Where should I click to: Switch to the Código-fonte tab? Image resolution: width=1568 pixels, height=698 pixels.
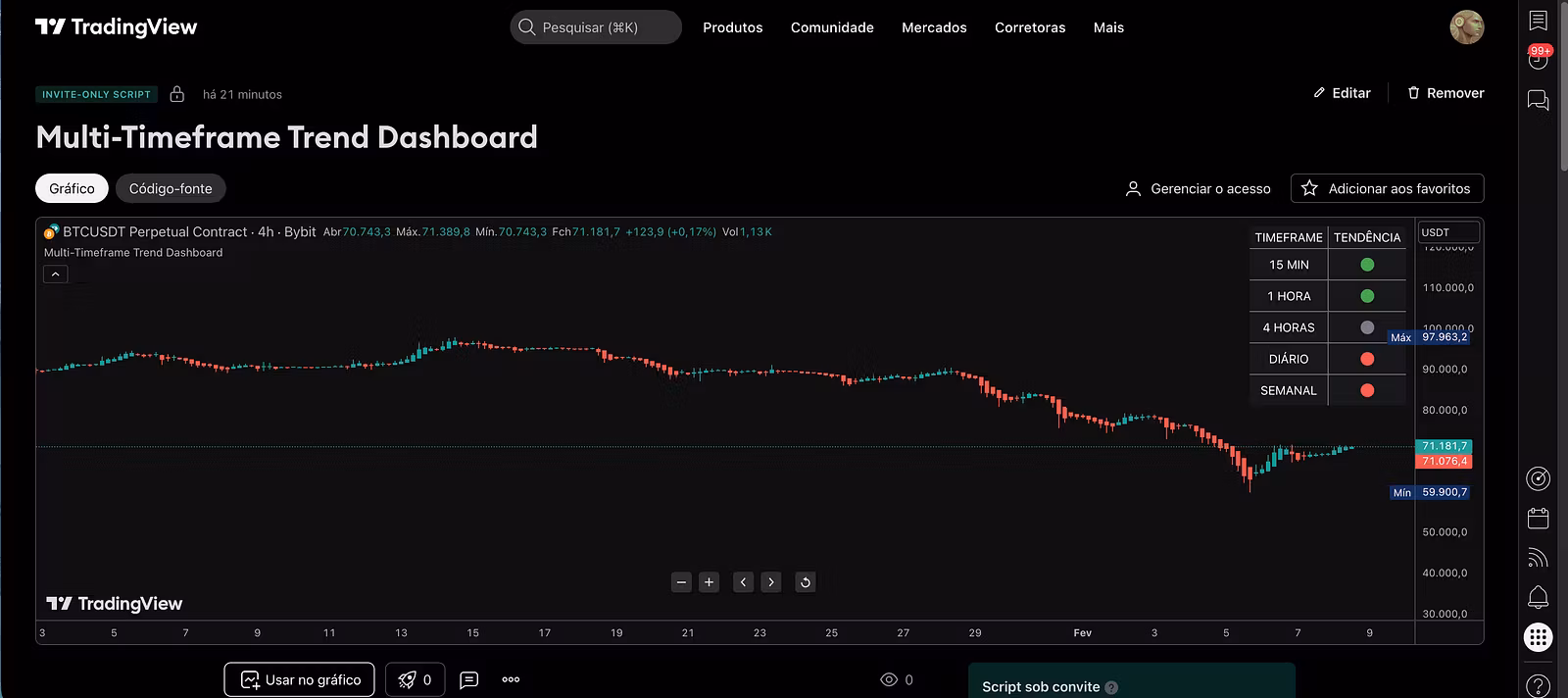click(x=171, y=188)
